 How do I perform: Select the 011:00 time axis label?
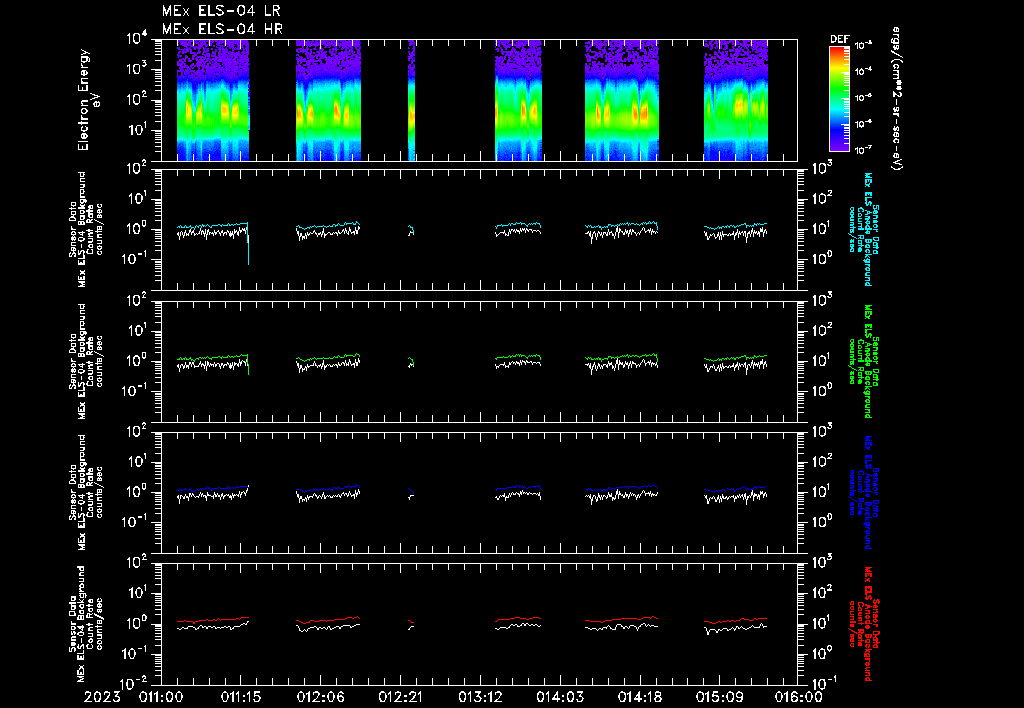coord(161,697)
